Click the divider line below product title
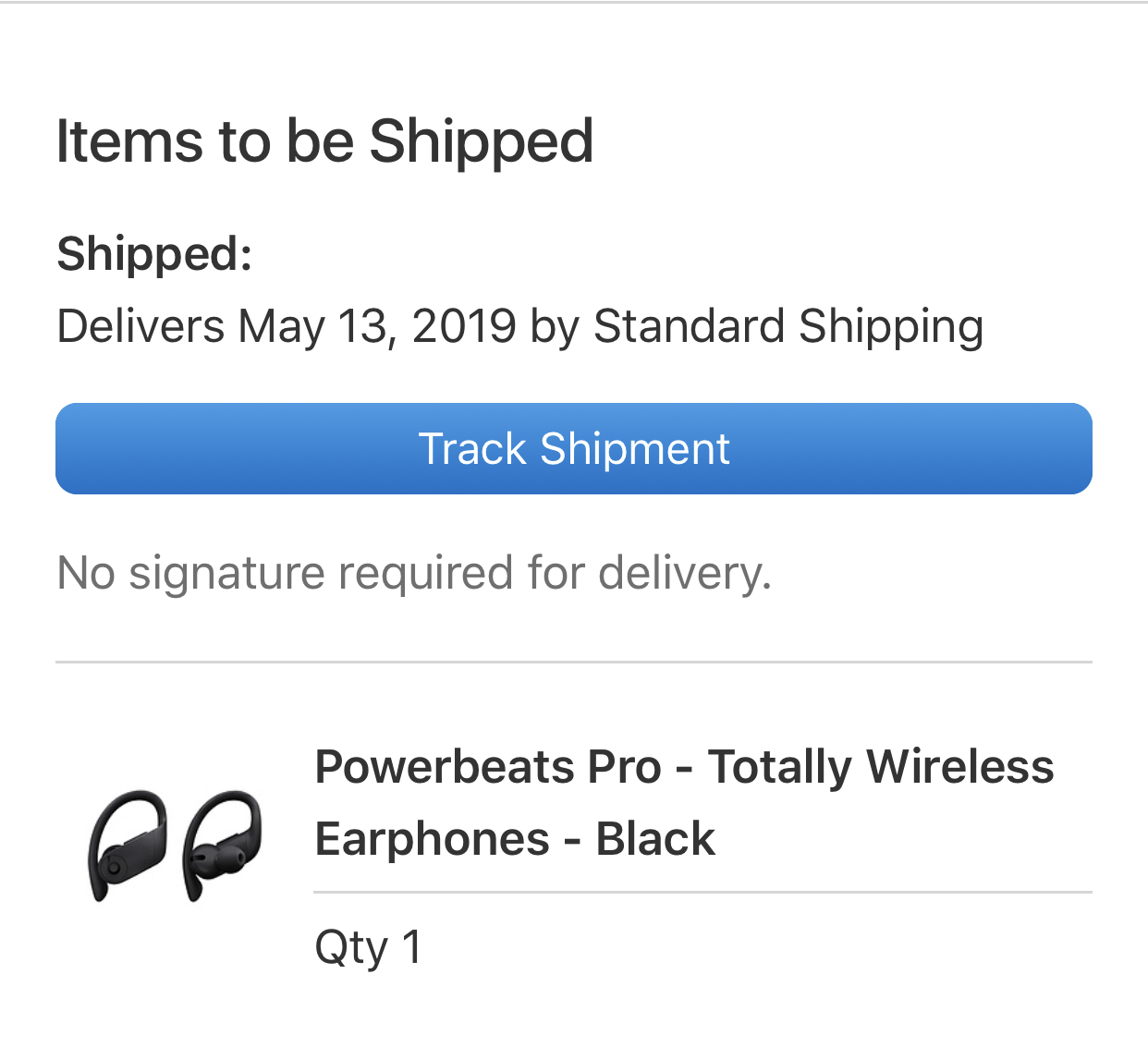1148x1059 pixels. pos(702,892)
